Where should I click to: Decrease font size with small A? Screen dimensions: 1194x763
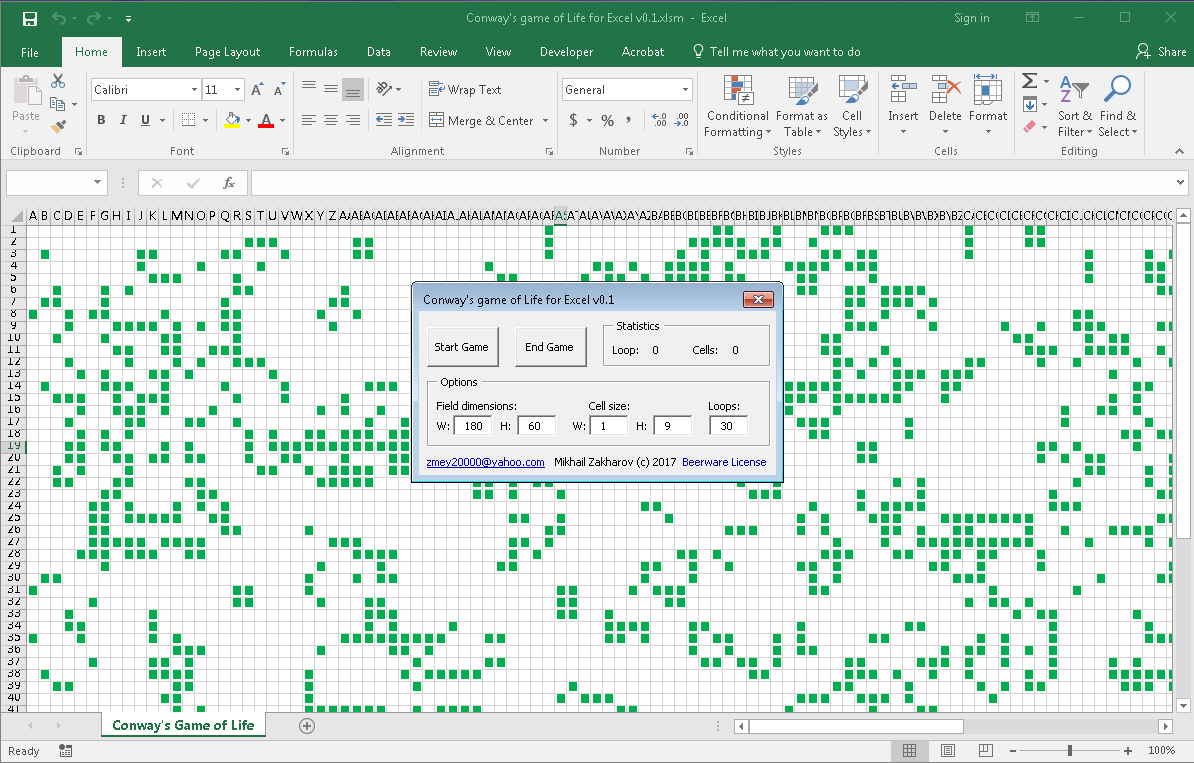[x=279, y=90]
